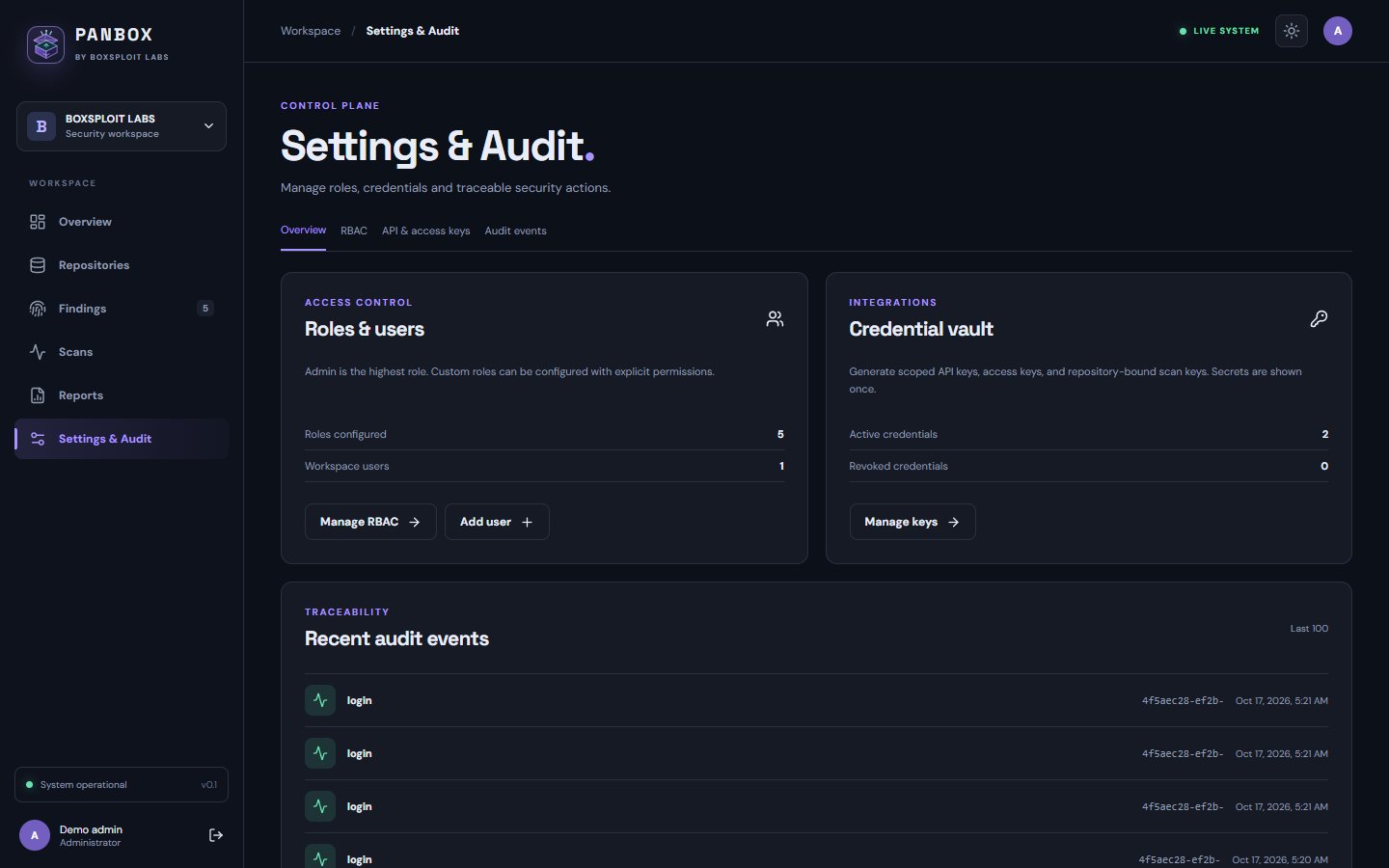
Task: Click the Demo admin avatar in the sidebar
Action: click(35, 835)
